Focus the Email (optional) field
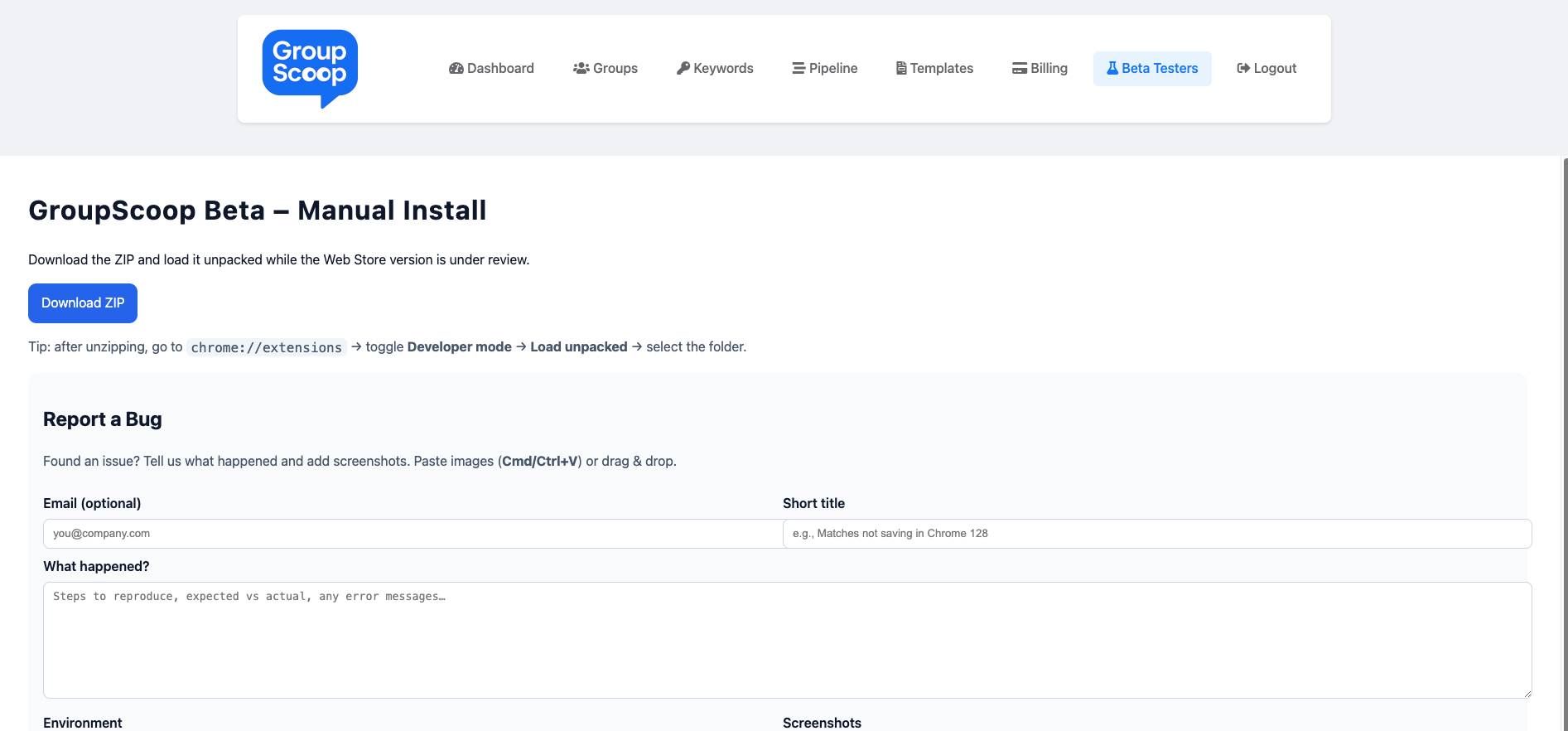Image resolution: width=1568 pixels, height=731 pixels. [x=413, y=534]
